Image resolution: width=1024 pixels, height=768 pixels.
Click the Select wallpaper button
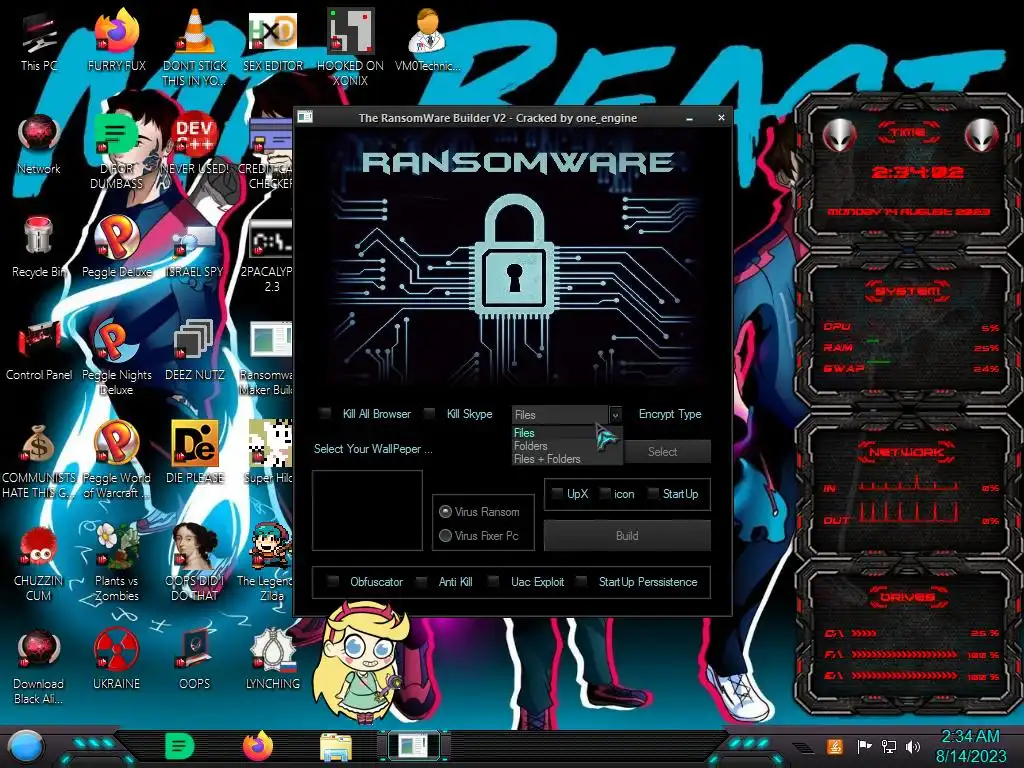tap(667, 451)
